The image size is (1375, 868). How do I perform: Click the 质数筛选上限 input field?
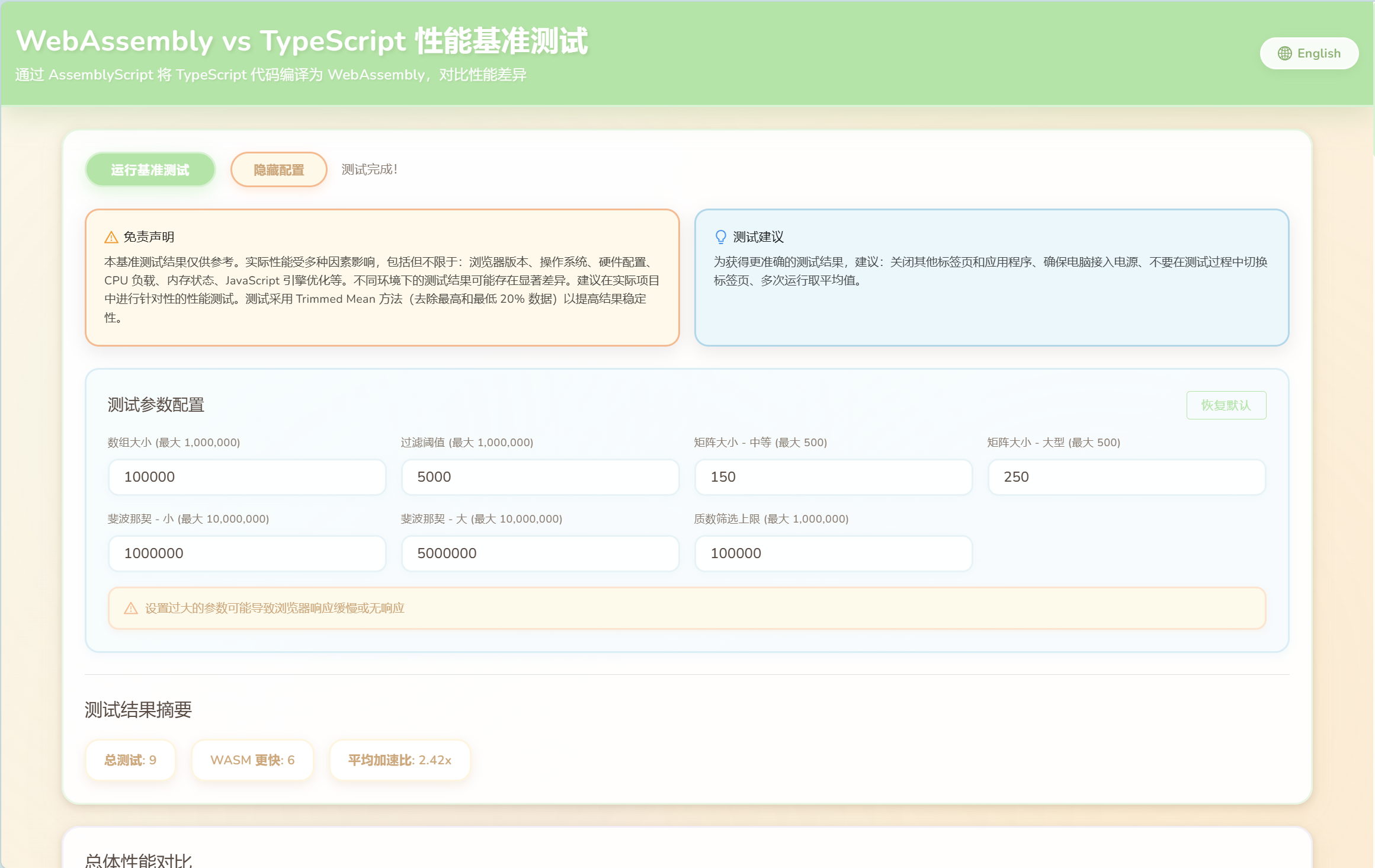point(833,553)
